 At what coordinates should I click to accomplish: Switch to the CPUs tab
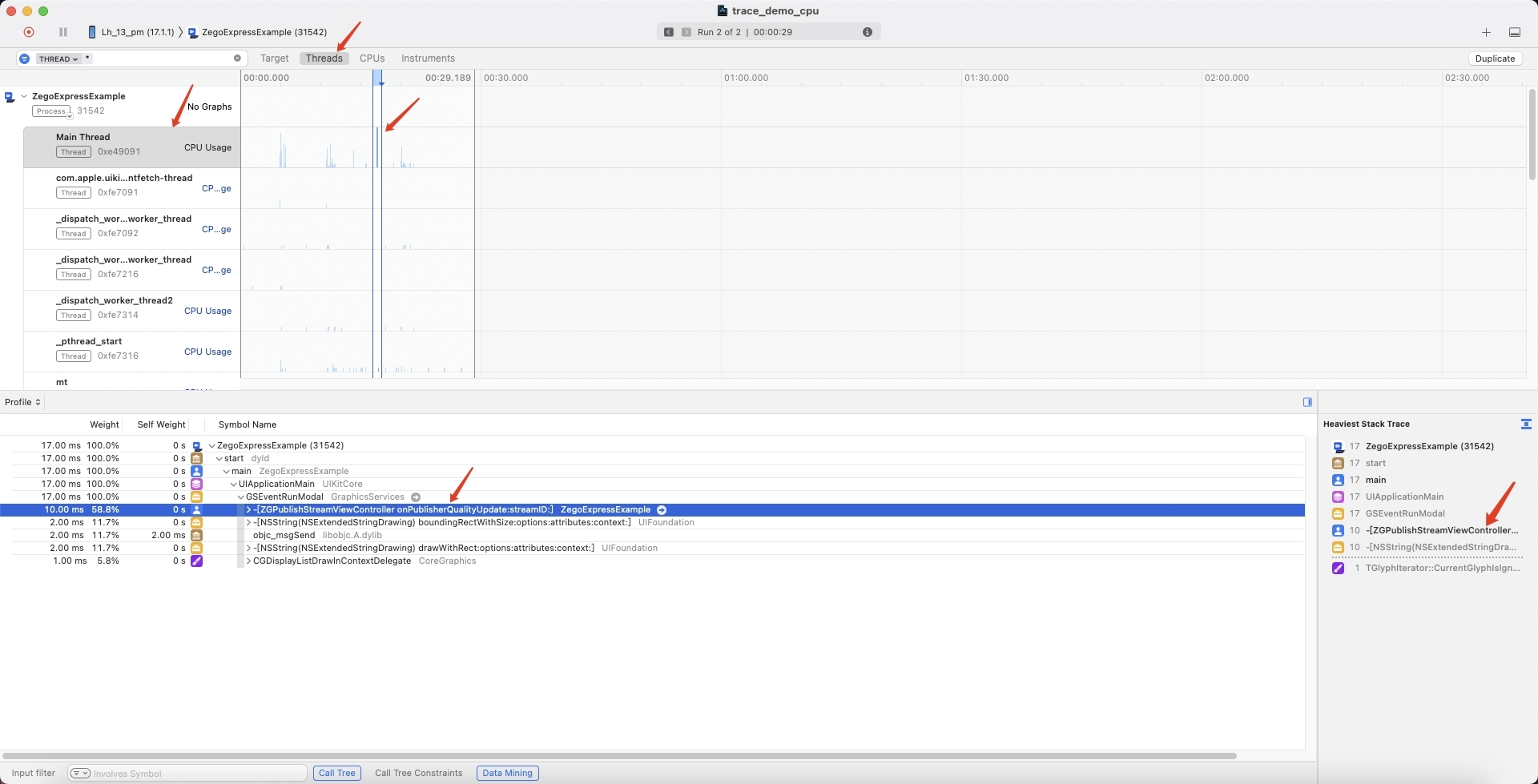(x=372, y=58)
